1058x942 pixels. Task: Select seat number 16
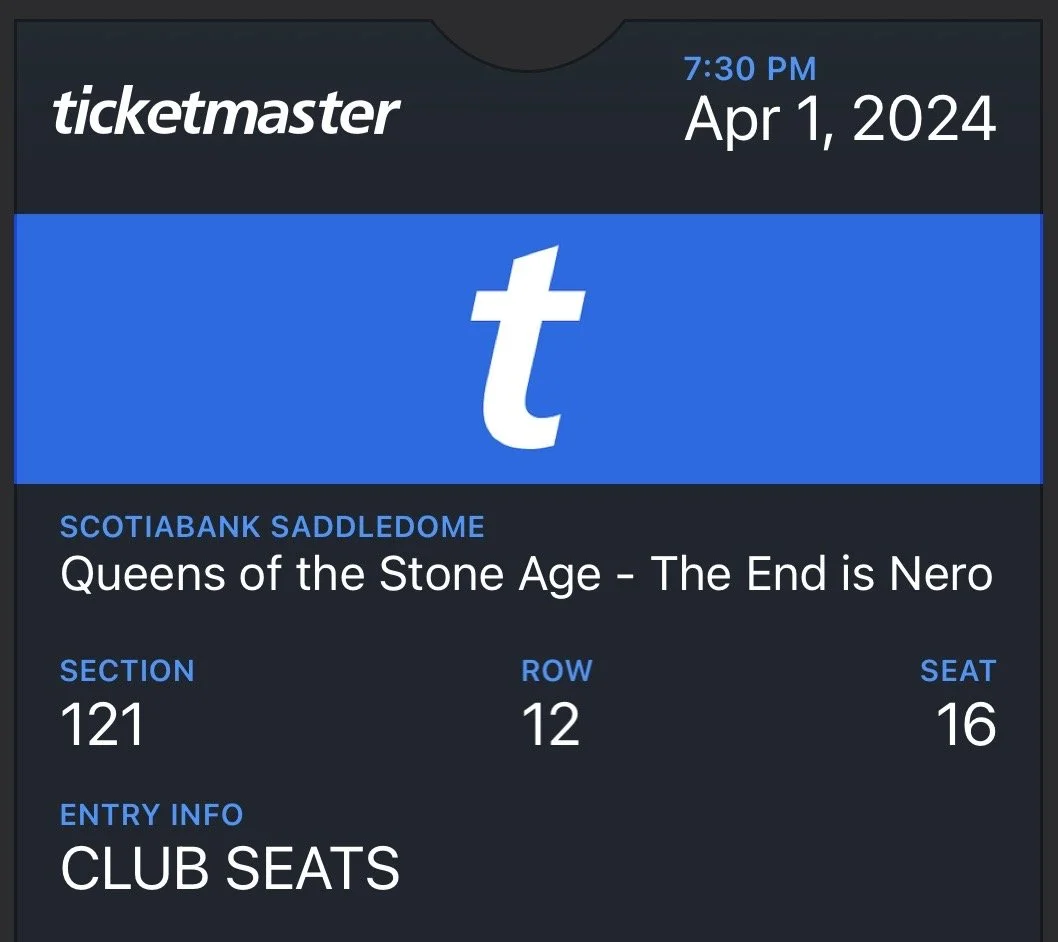click(967, 725)
